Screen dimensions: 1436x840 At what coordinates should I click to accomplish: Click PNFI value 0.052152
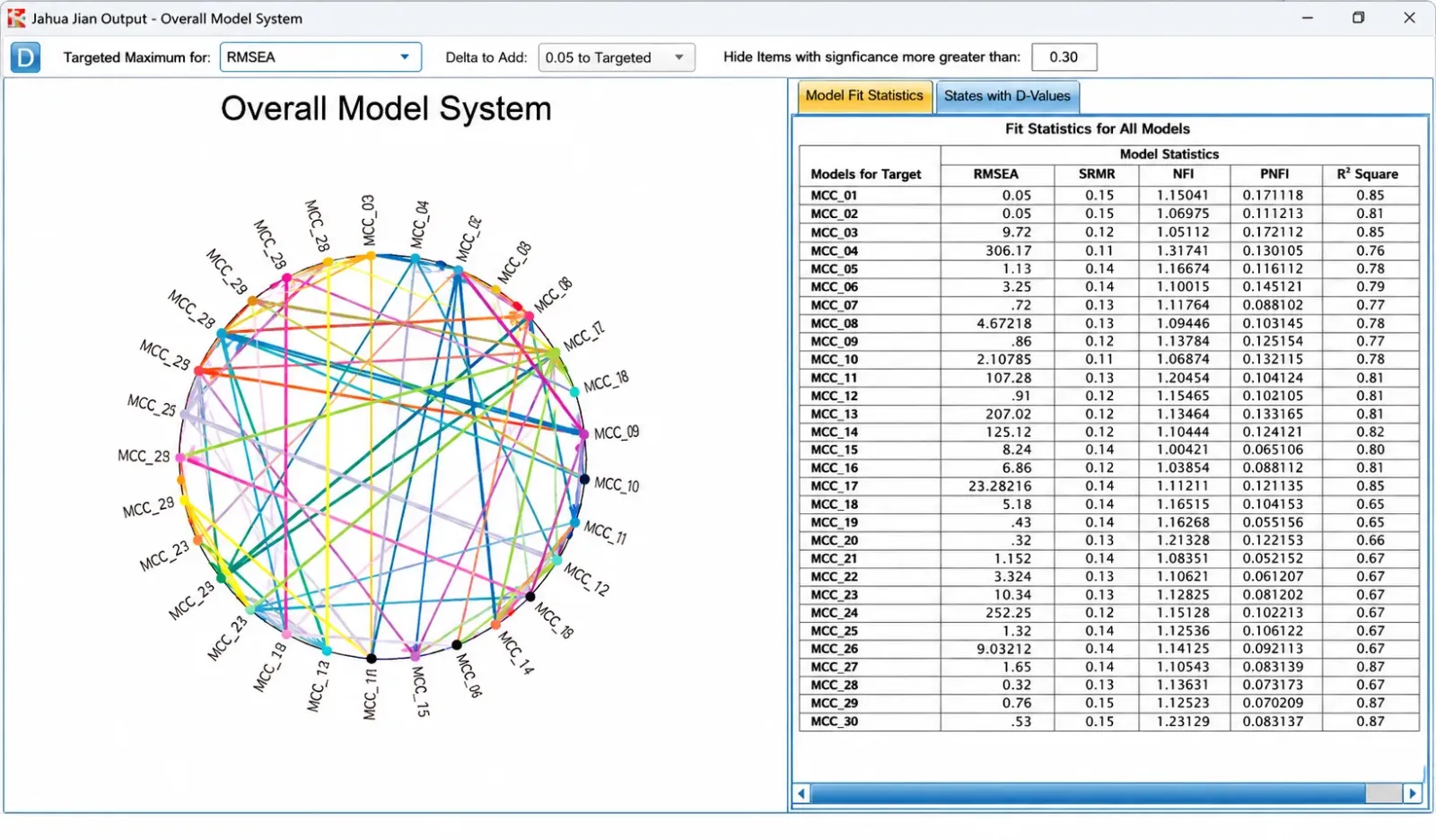pos(1273,558)
